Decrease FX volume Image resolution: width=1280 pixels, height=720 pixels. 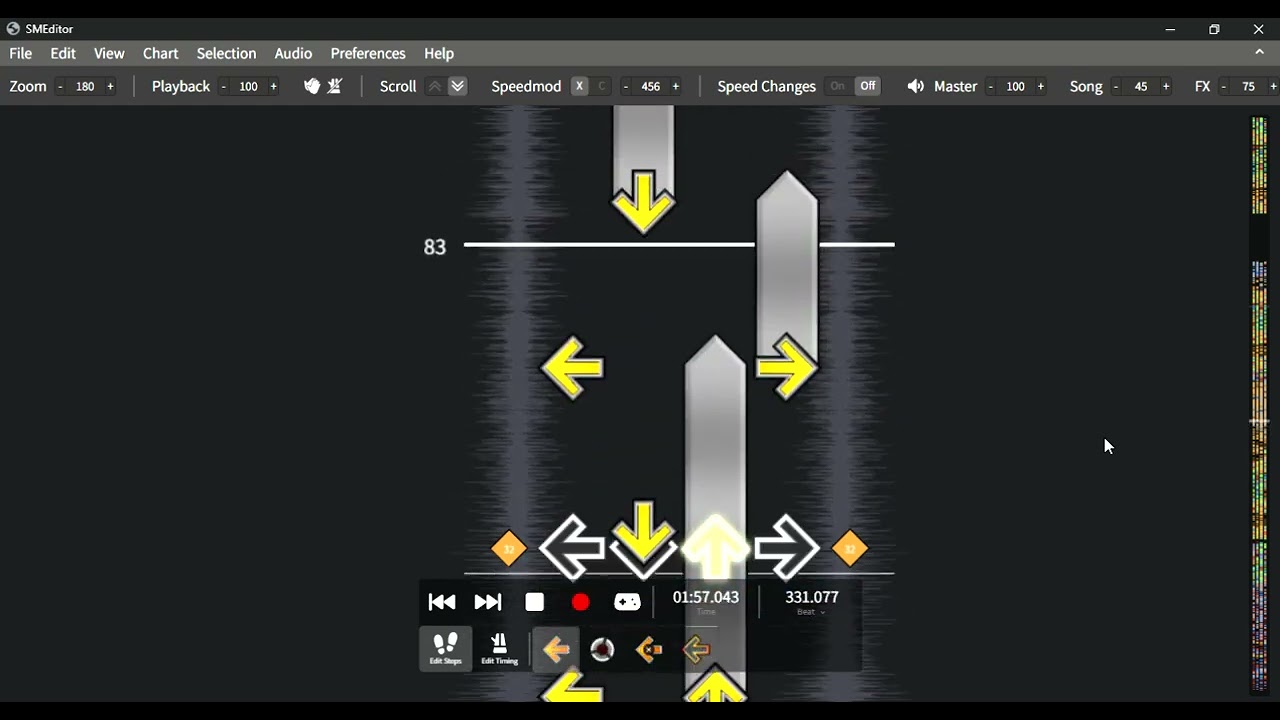pyautogui.click(x=1223, y=86)
